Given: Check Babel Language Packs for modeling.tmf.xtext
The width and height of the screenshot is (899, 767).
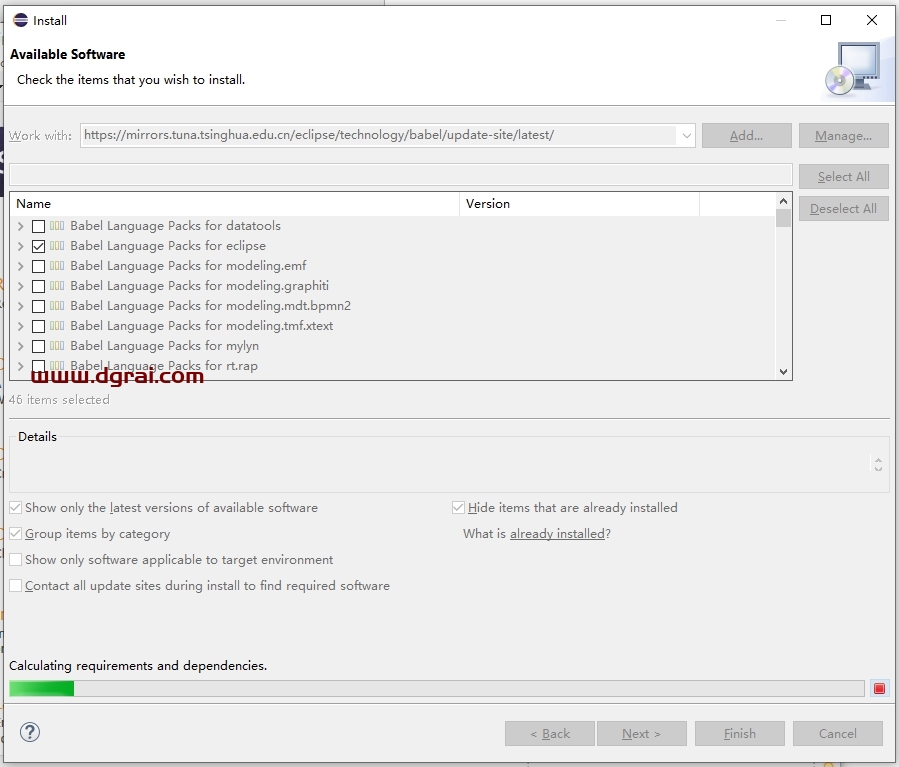Looking at the screenshot, I should [38, 326].
